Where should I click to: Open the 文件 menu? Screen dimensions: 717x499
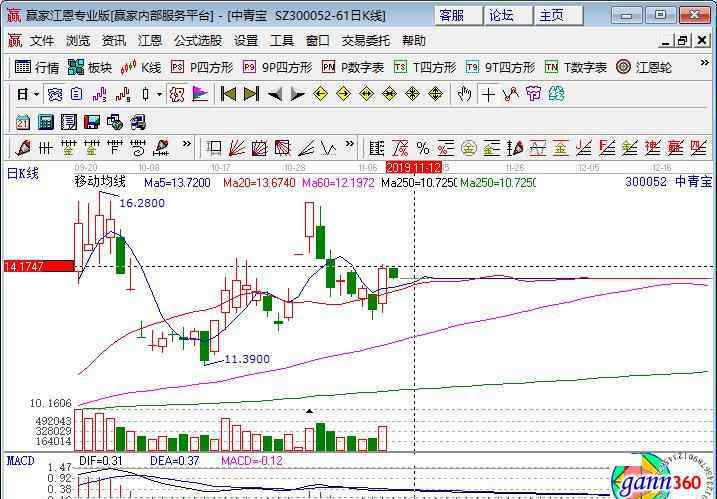[x=42, y=41]
